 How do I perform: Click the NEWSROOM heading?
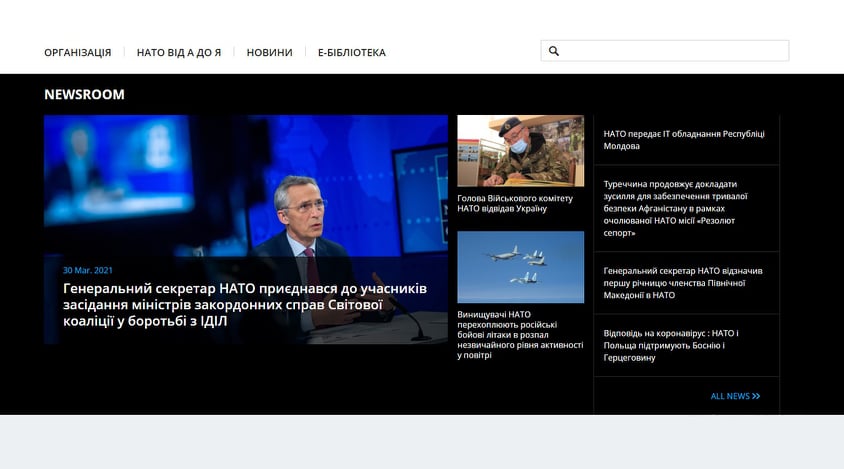coord(85,94)
